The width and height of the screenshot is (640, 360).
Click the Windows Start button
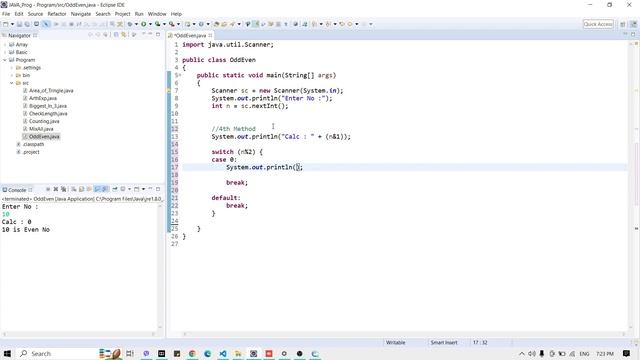(7, 353)
